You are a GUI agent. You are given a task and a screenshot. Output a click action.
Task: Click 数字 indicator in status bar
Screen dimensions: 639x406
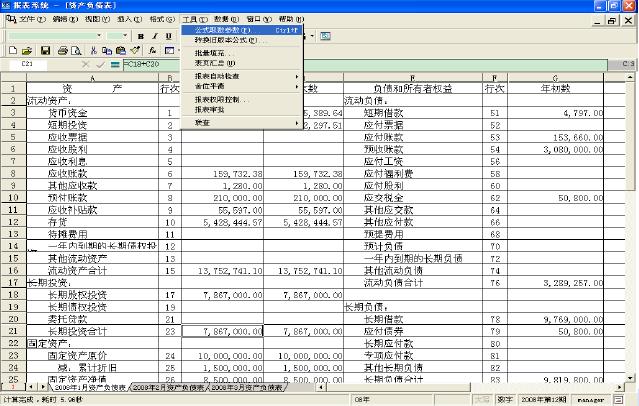(x=505, y=400)
